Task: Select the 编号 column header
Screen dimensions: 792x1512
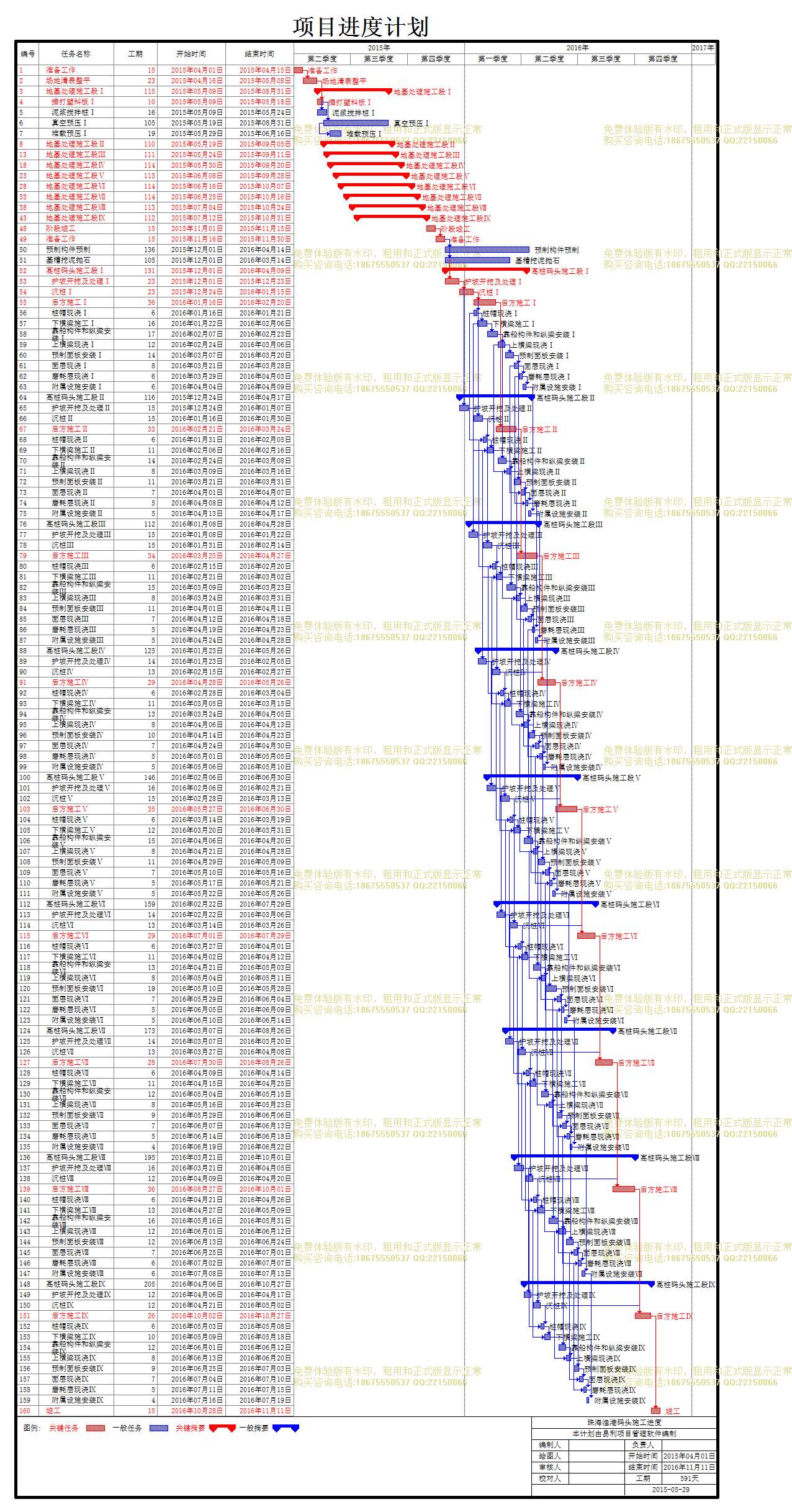Action: 28,54
